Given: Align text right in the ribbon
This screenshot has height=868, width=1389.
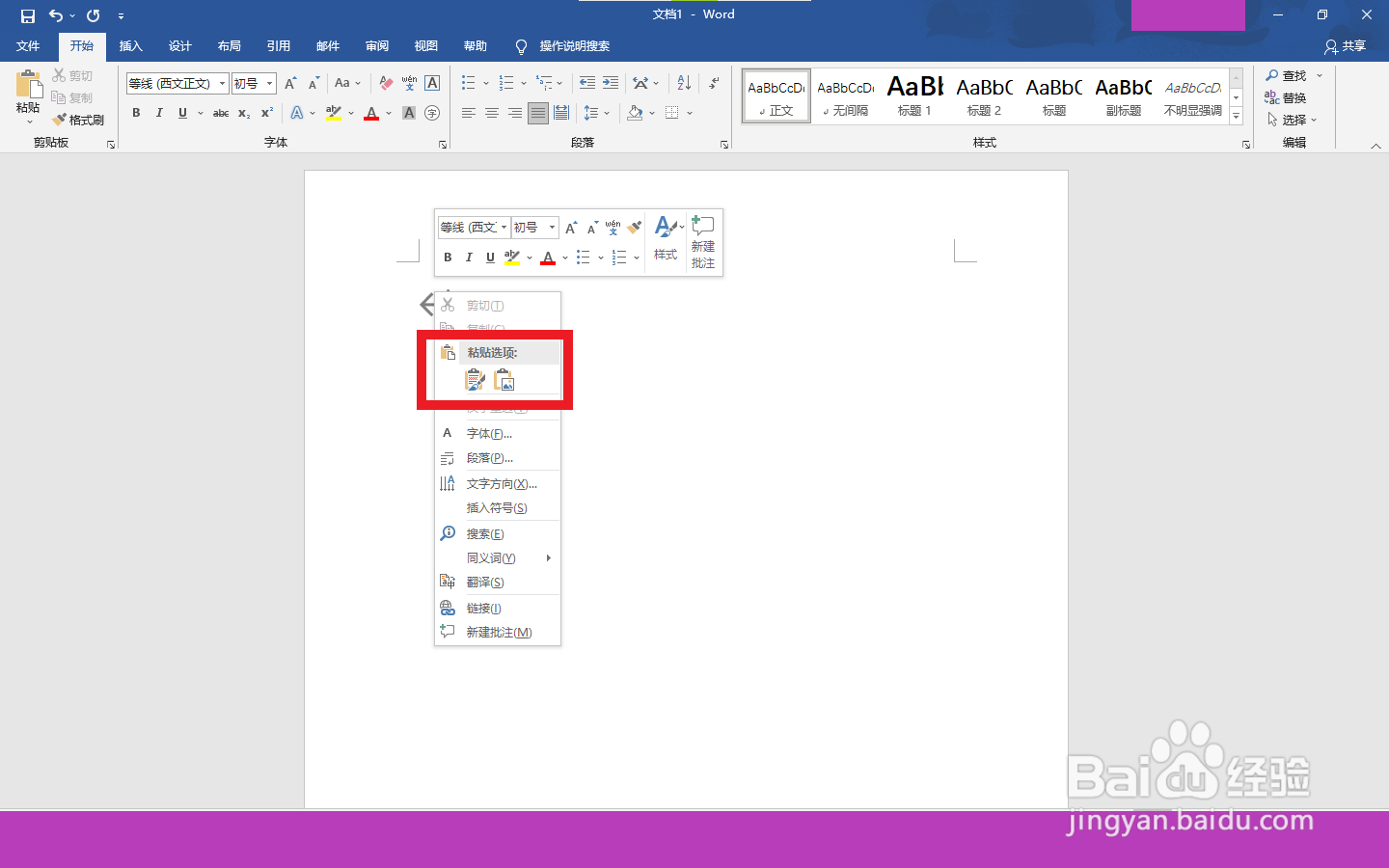Looking at the screenshot, I should click(x=515, y=113).
